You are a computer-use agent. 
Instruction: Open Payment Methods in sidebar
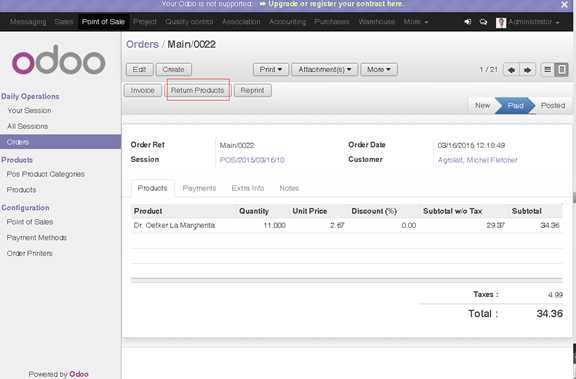pos(37,238)
